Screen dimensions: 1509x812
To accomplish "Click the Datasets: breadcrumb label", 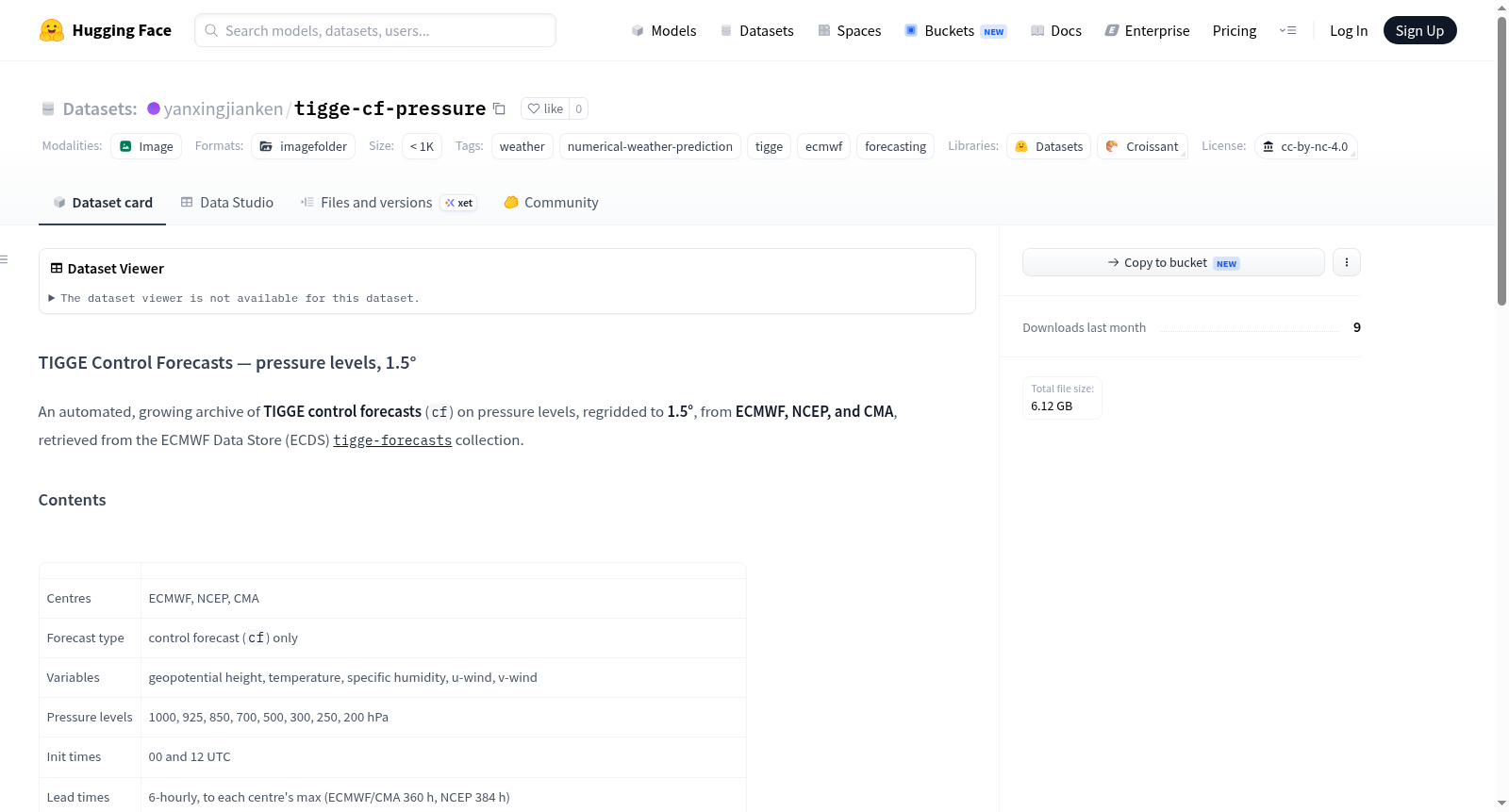I will [100, 108].
